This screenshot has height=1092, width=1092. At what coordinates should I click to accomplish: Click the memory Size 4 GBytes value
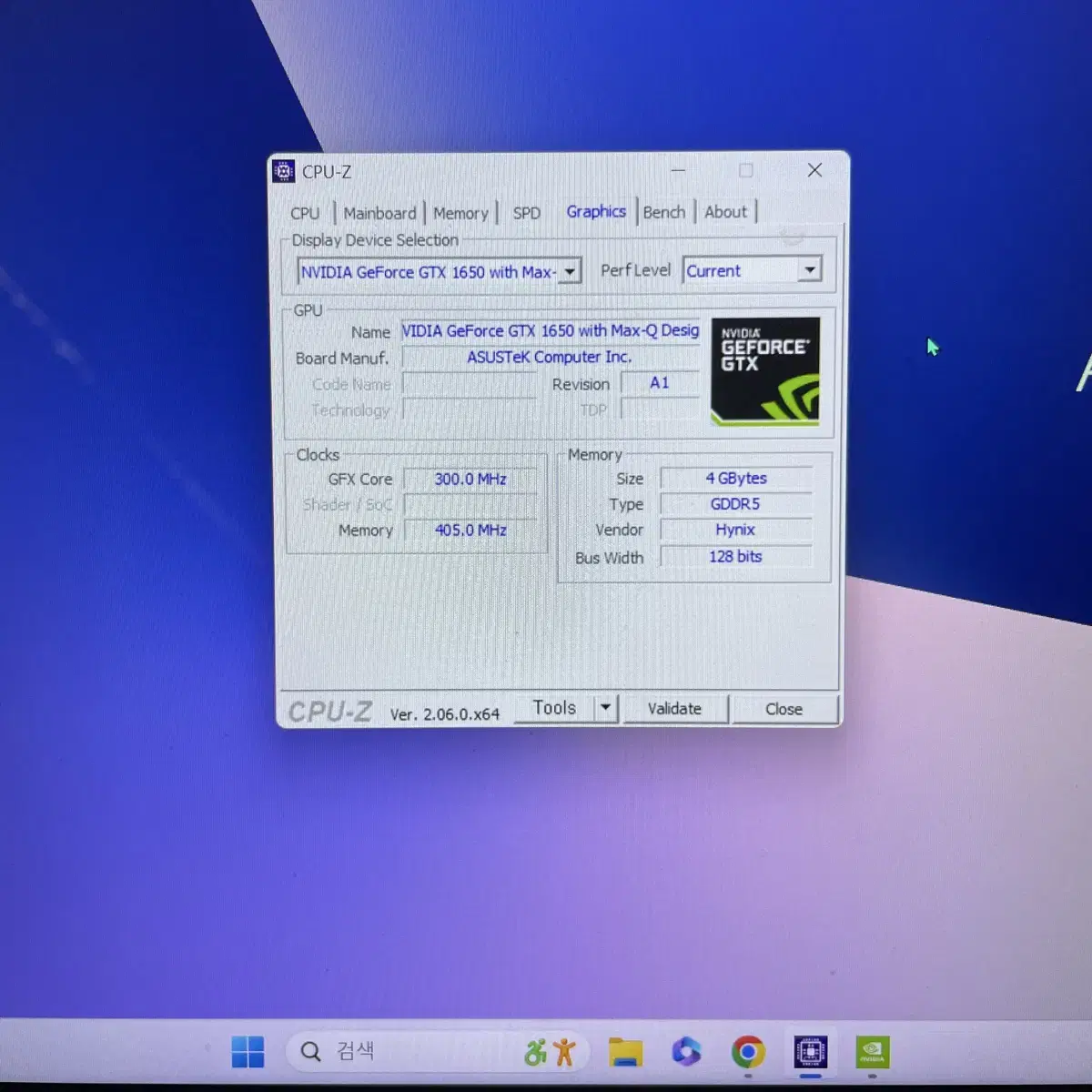[x=736, y=478]
